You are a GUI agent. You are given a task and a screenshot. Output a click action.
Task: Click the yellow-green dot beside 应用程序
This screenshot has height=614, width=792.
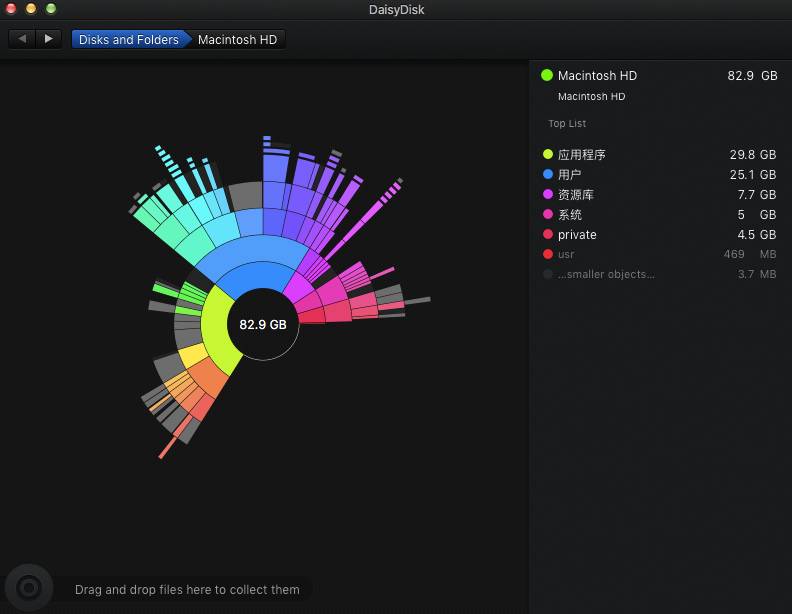(x=548, y=154)
